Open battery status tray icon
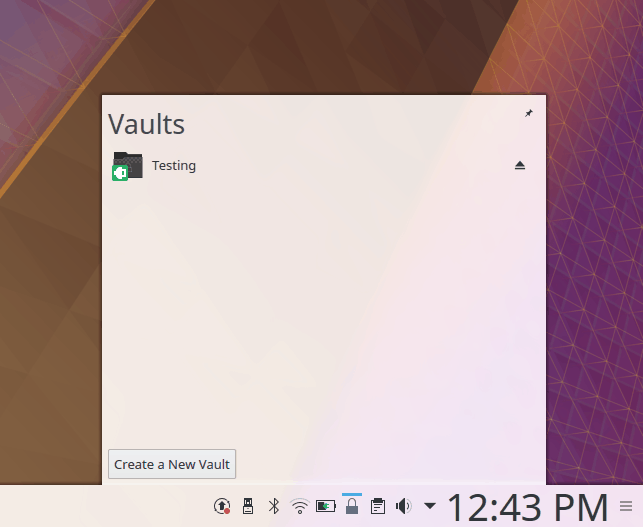This screenshot has width=643, height=527. pyautogui.click(x=326, y=506)
